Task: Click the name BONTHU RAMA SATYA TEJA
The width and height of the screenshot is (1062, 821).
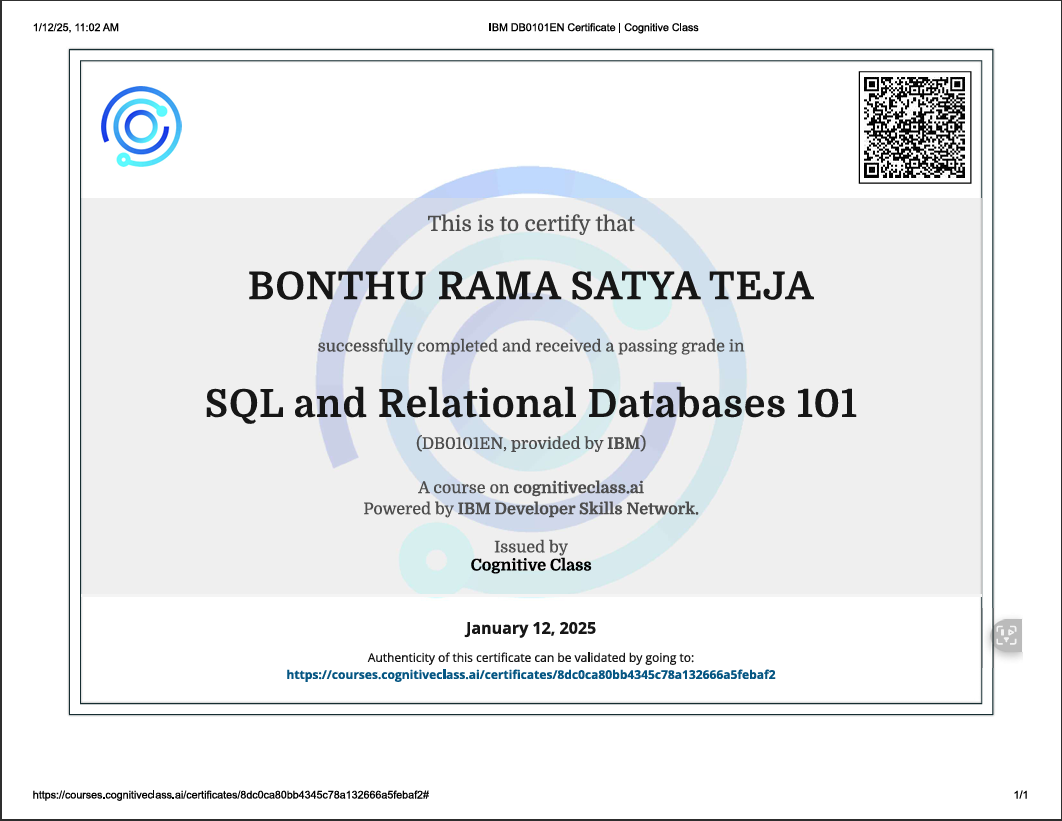Action: (x=531, y=287)
